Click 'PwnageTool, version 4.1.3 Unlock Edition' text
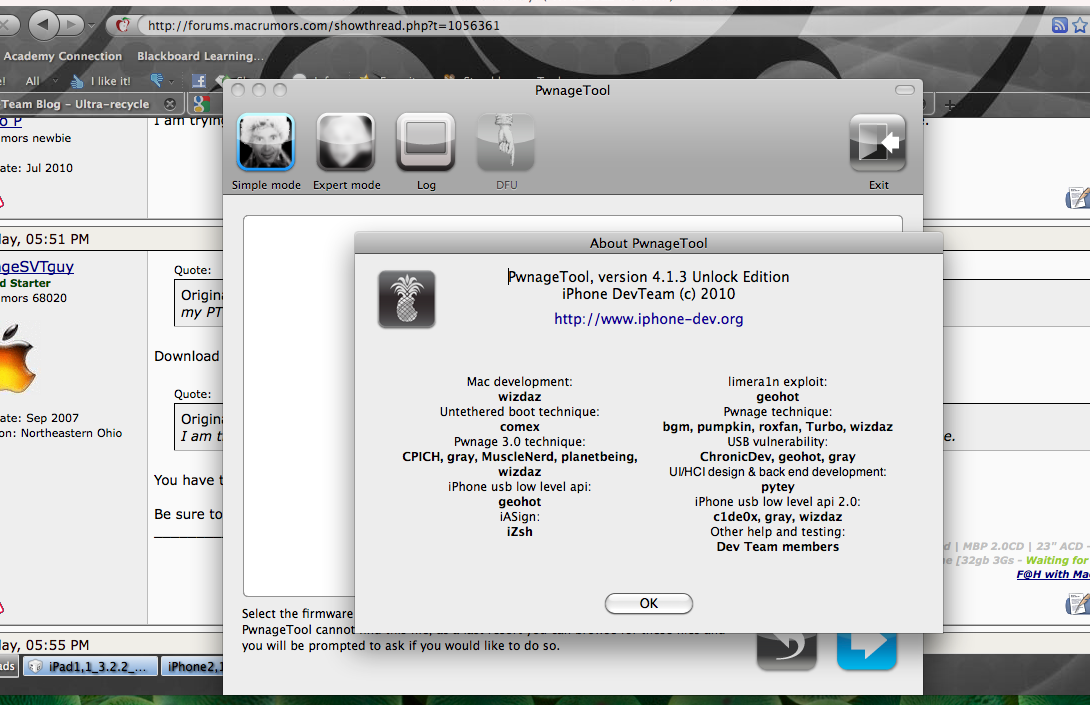 [x=649, y=277]
